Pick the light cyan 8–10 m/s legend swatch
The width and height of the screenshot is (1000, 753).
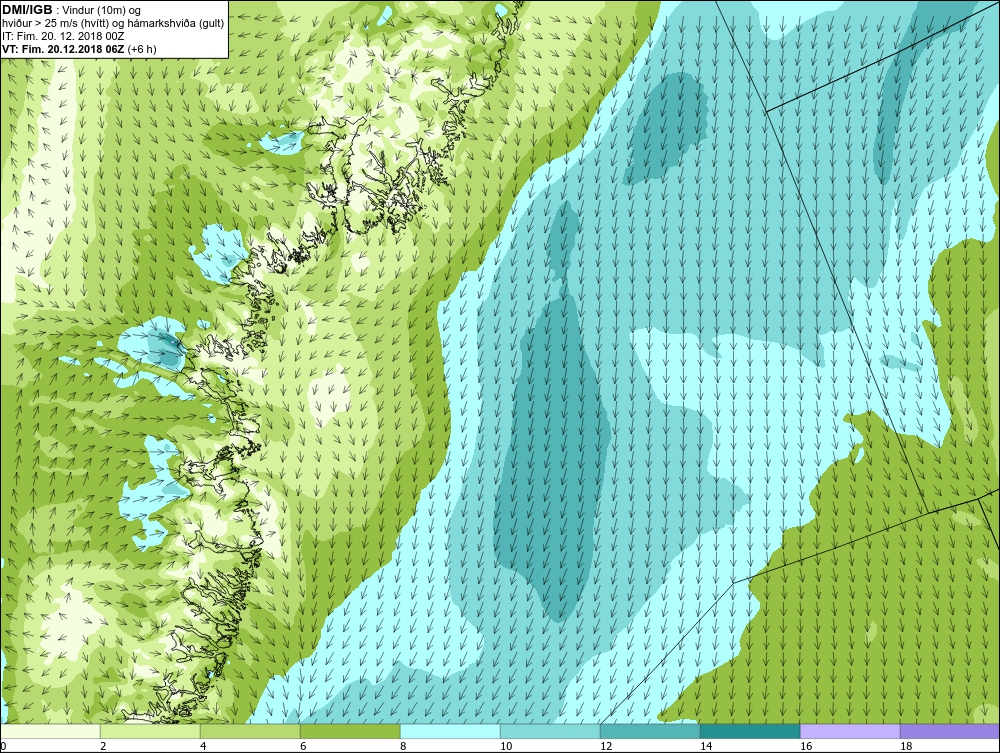click(450, 731)
